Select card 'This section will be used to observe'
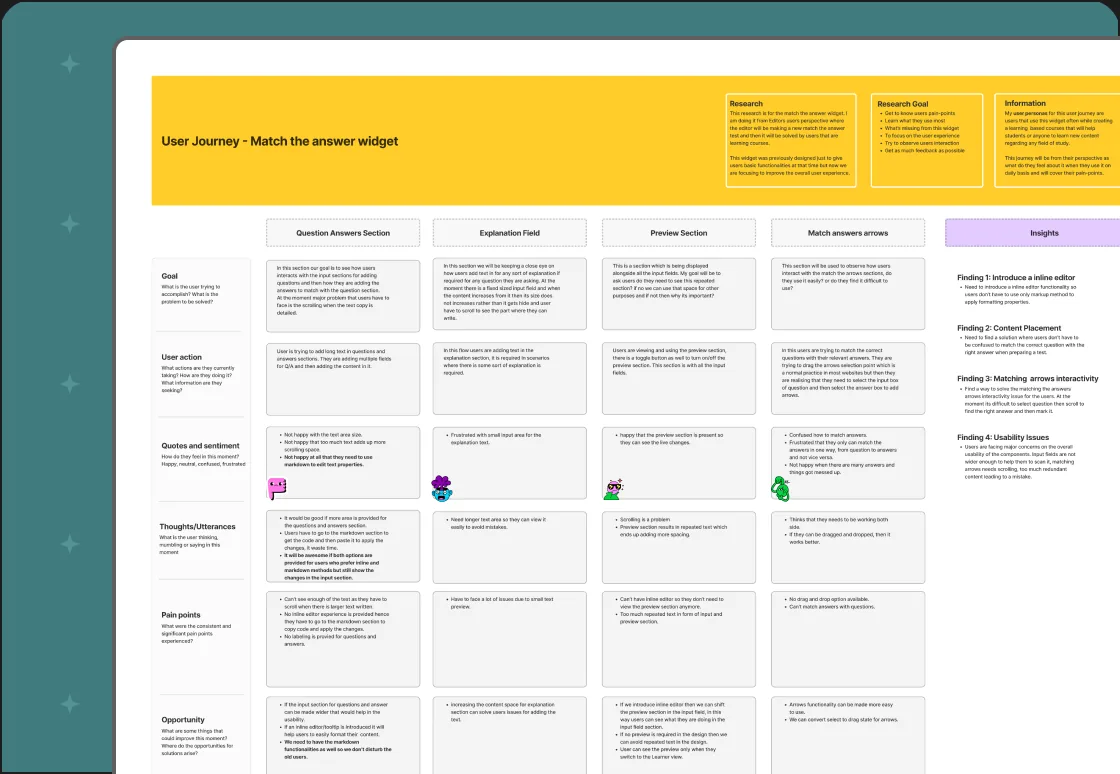Image resolution: width=1120 pixels, height=774 pixels. coord(848,294)
